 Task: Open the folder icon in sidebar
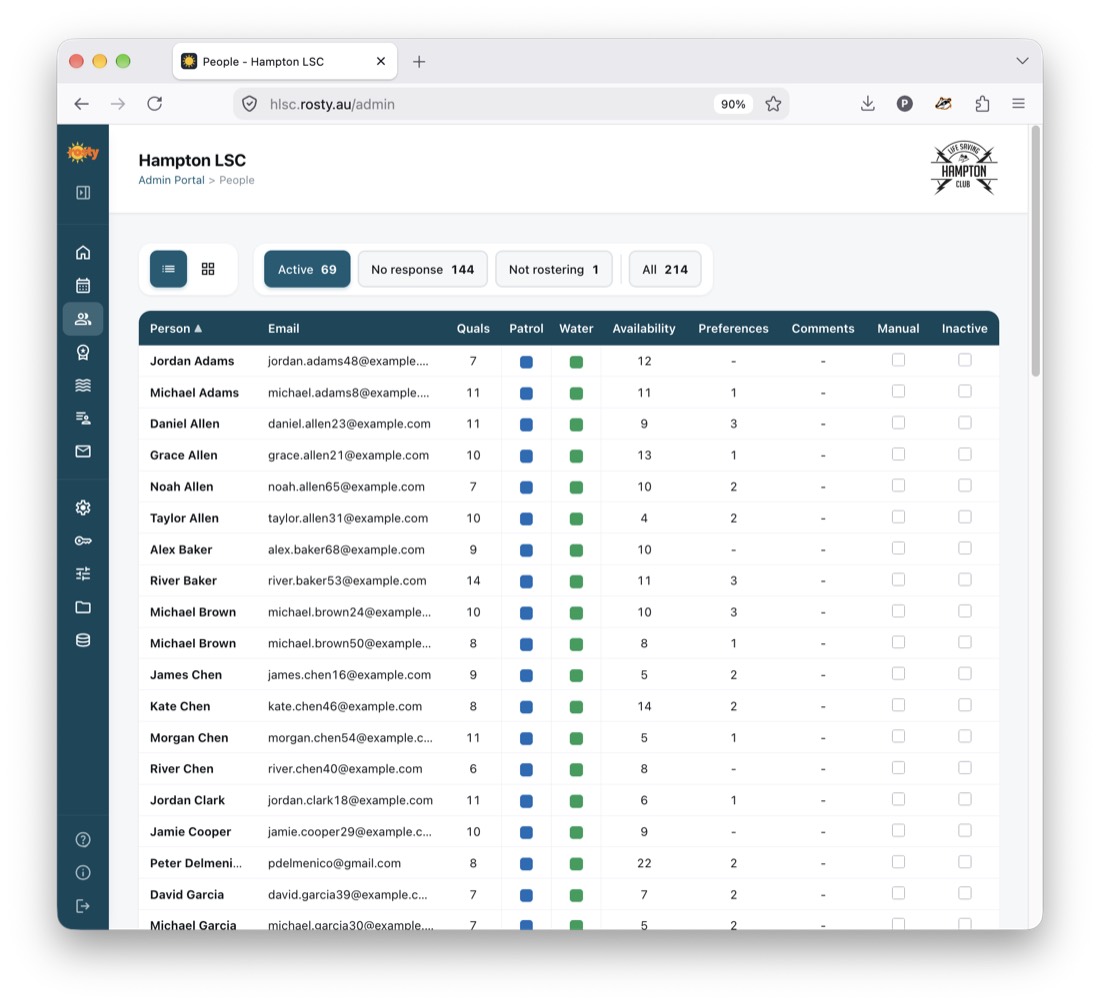(x=83, y=607)
